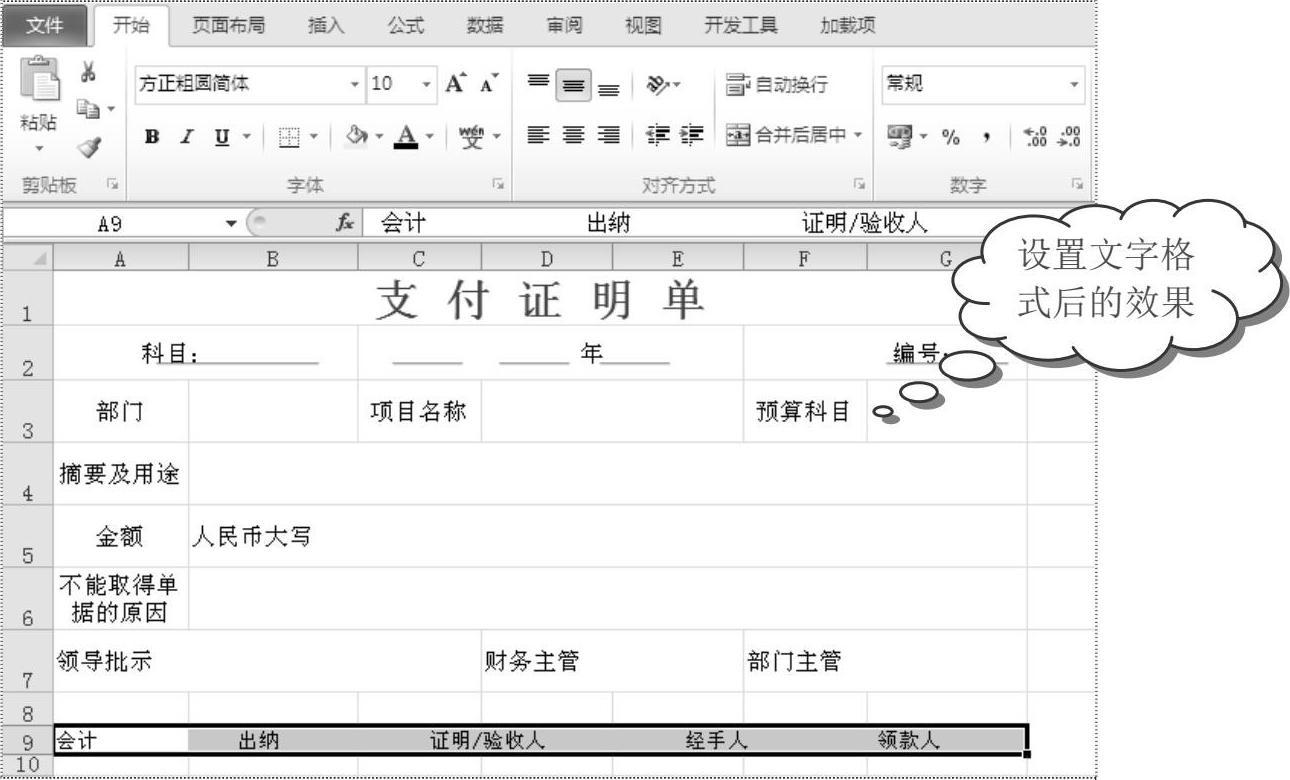Toggle bold formatting
This screenshot has height=780, width=1290.
click(x=152, y=134)
